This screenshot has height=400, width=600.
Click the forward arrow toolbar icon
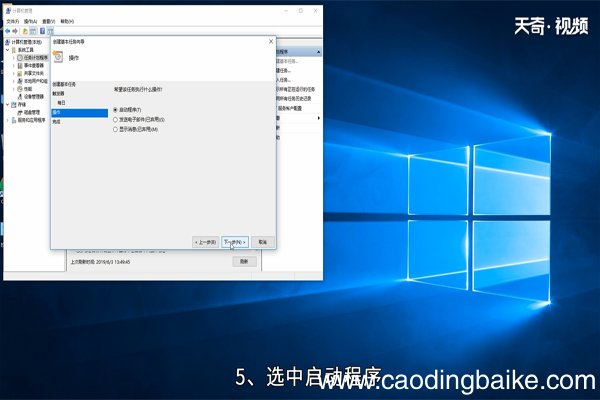[15, 31]
